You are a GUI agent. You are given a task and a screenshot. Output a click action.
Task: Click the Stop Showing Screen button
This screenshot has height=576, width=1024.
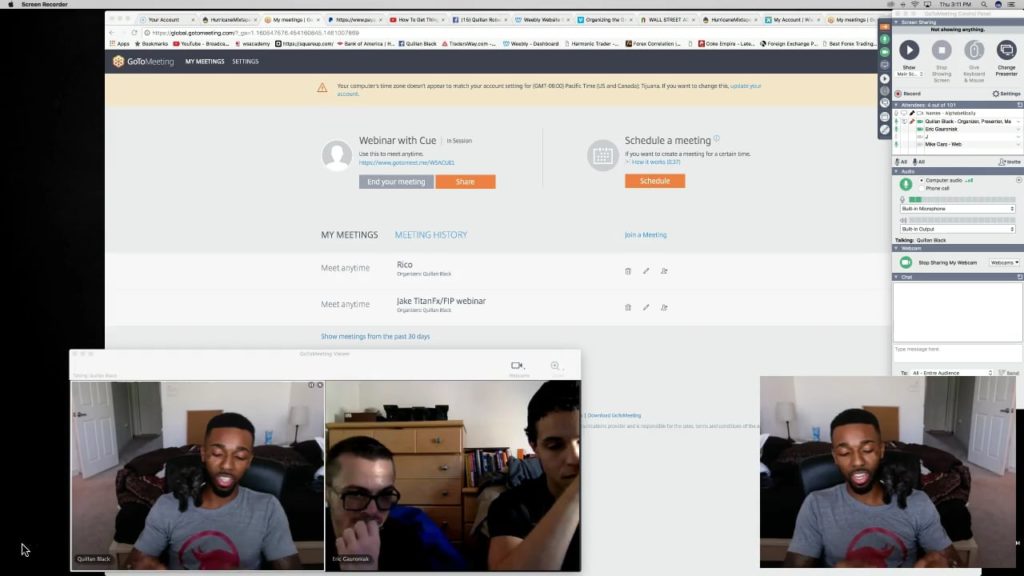point(941,50)
